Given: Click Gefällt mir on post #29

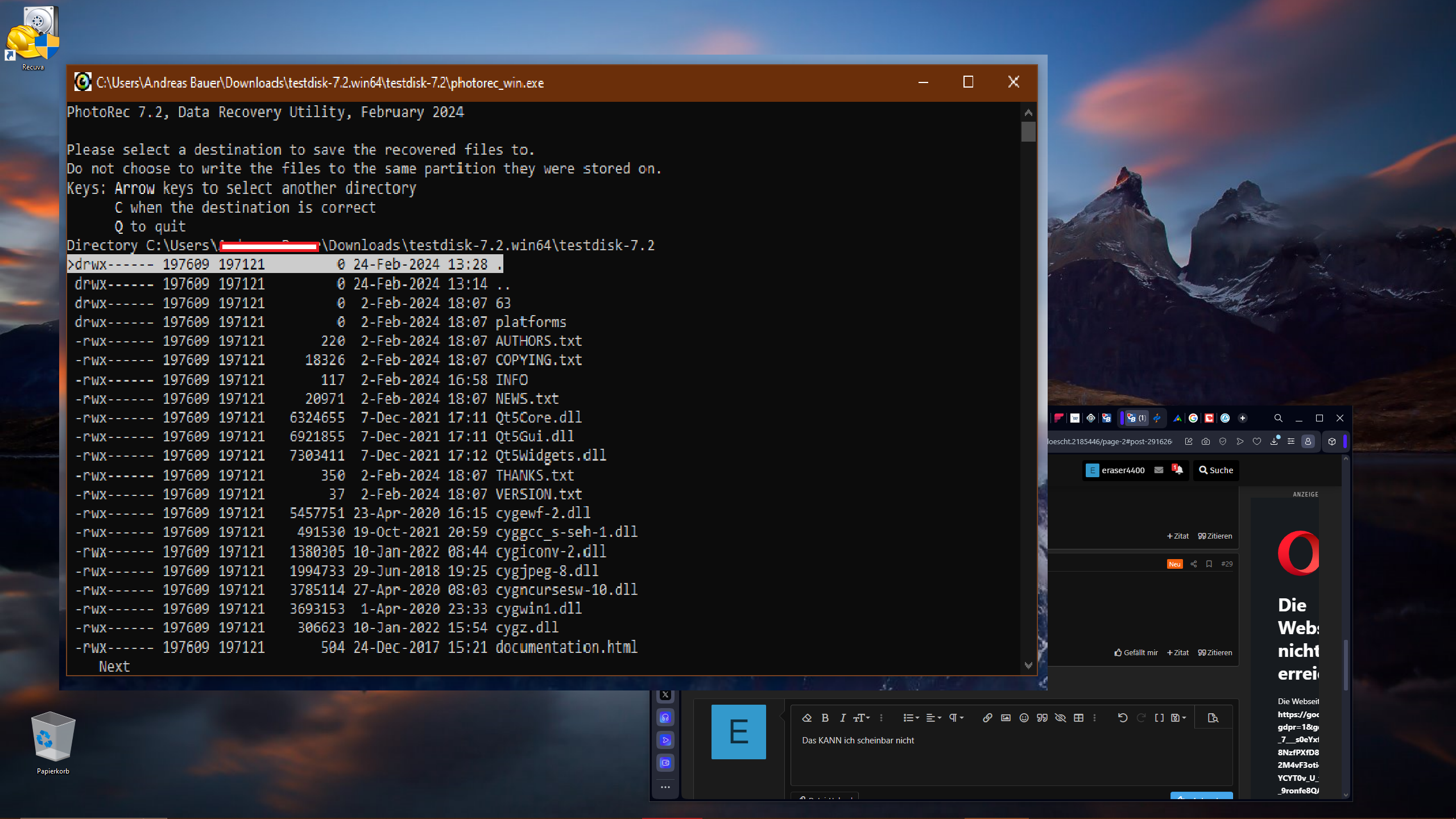Looking at the screenshot, I should (1136, 652).
